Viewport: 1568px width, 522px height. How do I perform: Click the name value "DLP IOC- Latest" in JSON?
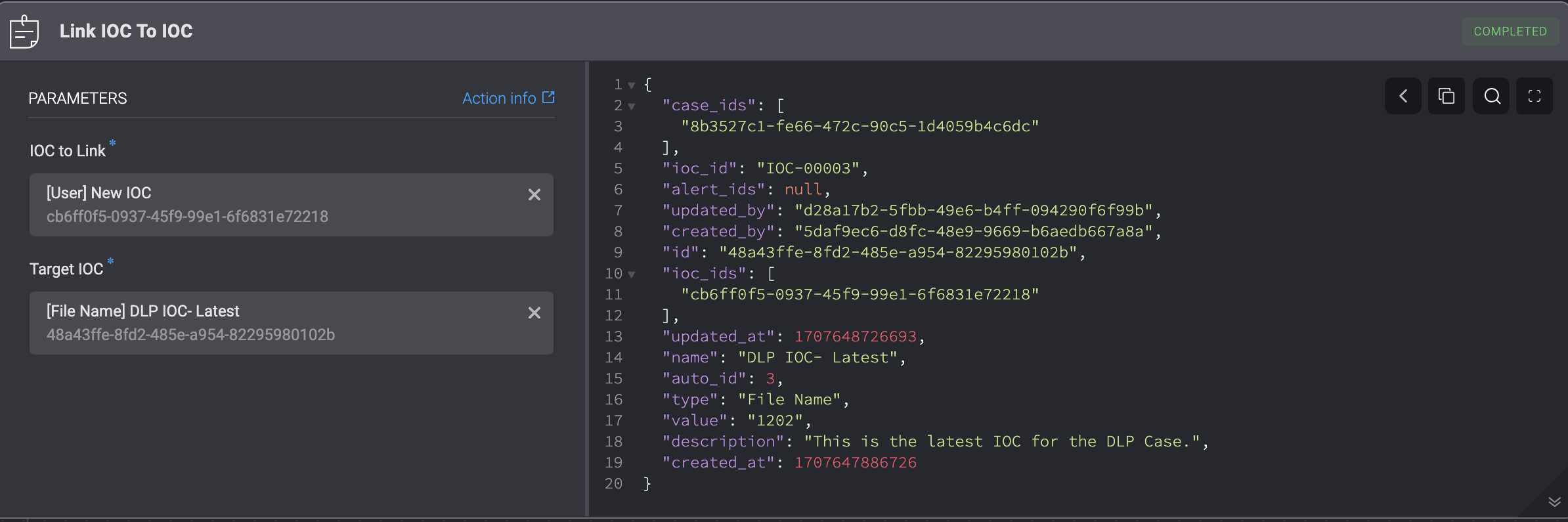[817, 357]
